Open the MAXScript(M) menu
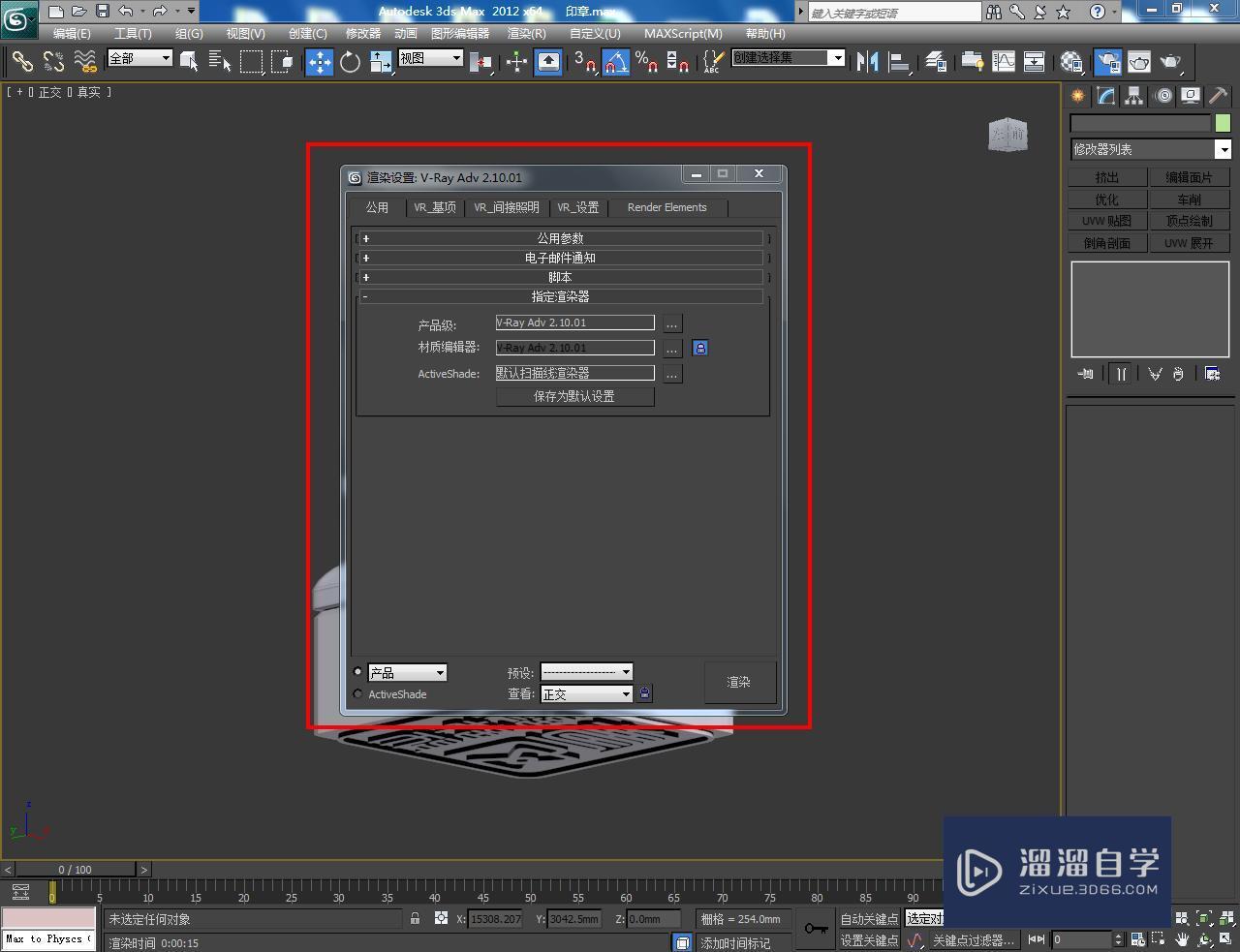This screenshot has height=952, width=1240. tap(683, 33)
